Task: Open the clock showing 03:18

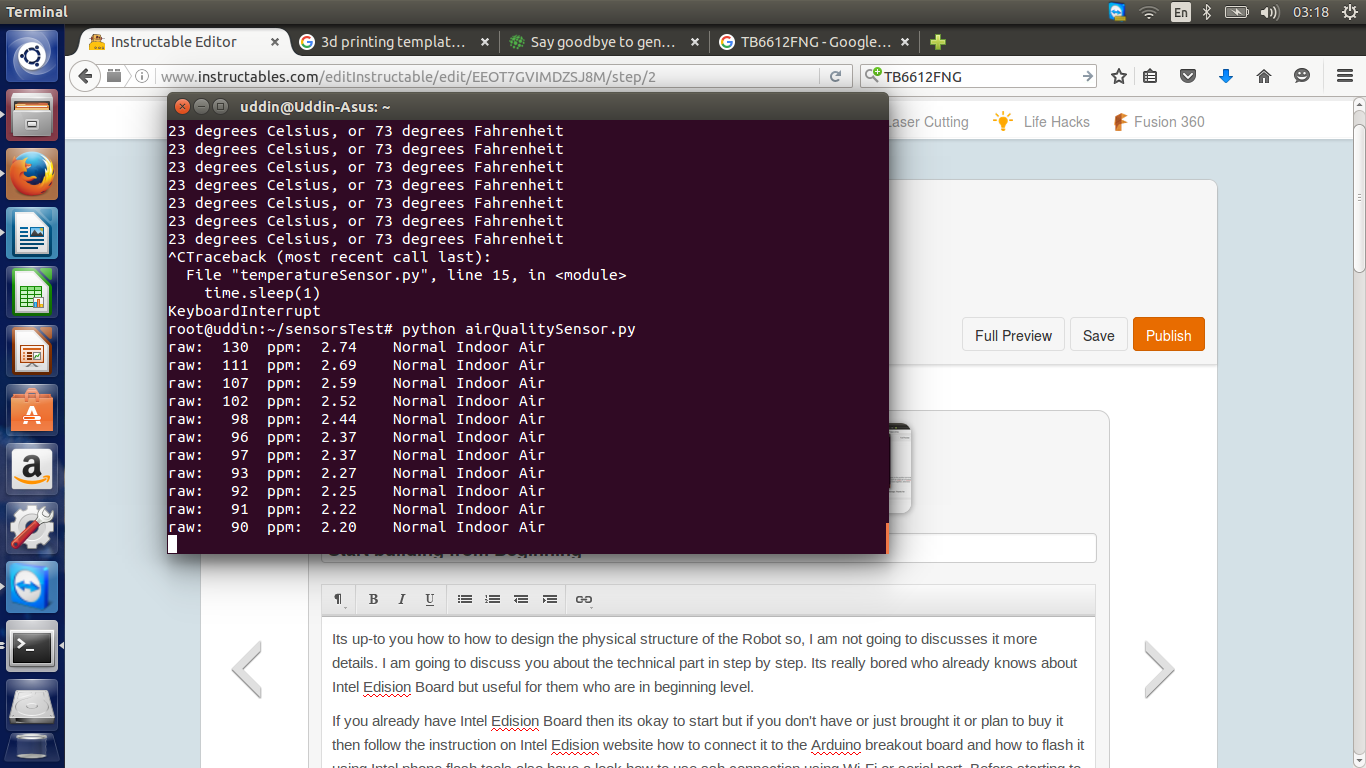Action: click(1310, 12)
